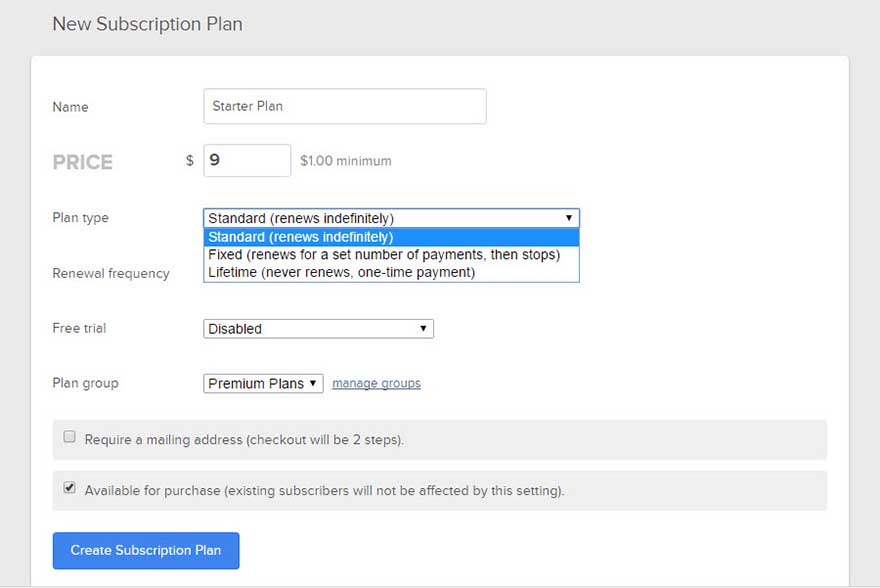Click the dollar sign beside the price field
Image resolution: width=880 pixels, height=588 pixels.
click(188, 161)
